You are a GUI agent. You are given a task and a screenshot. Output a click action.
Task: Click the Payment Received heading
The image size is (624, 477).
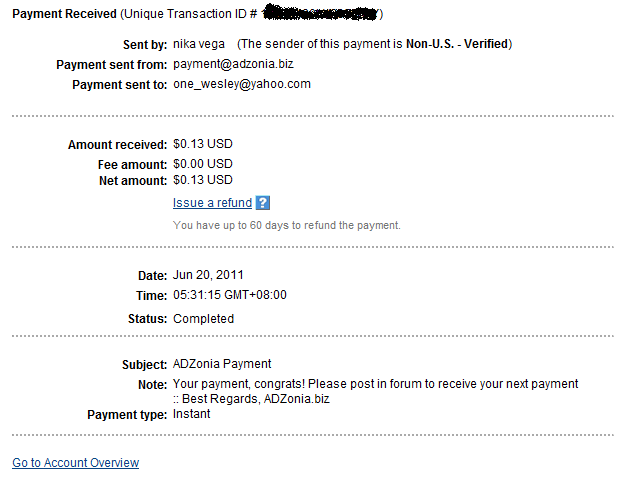pos(64,14)
